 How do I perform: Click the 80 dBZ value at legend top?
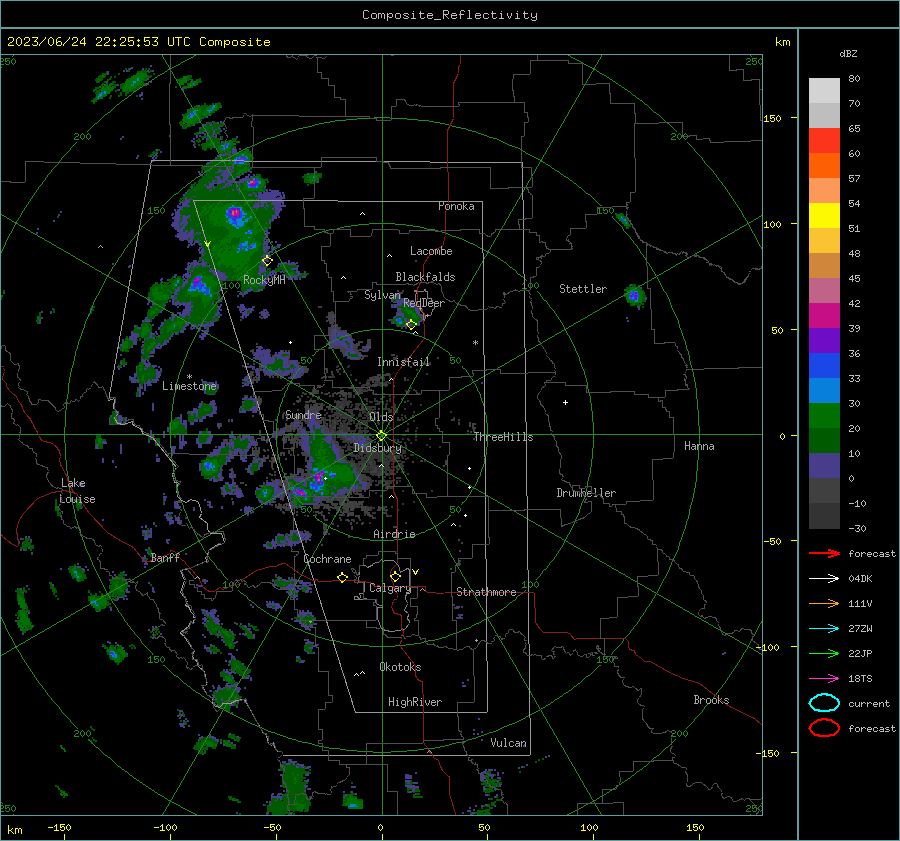tap(854, 79)
